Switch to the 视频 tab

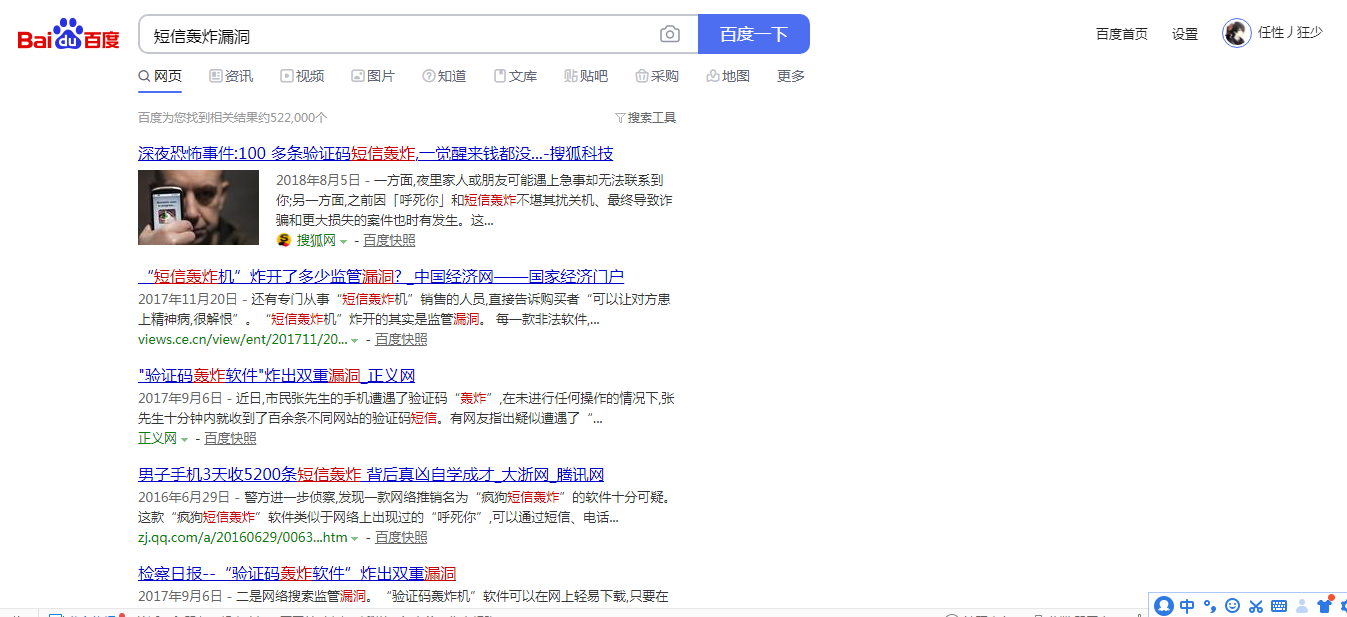click(302, 76)
